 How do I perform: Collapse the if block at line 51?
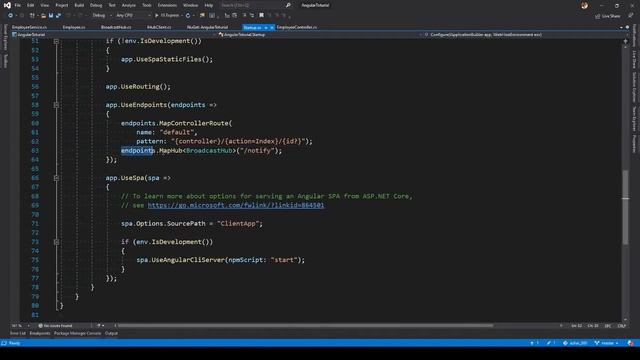[56, 41]
